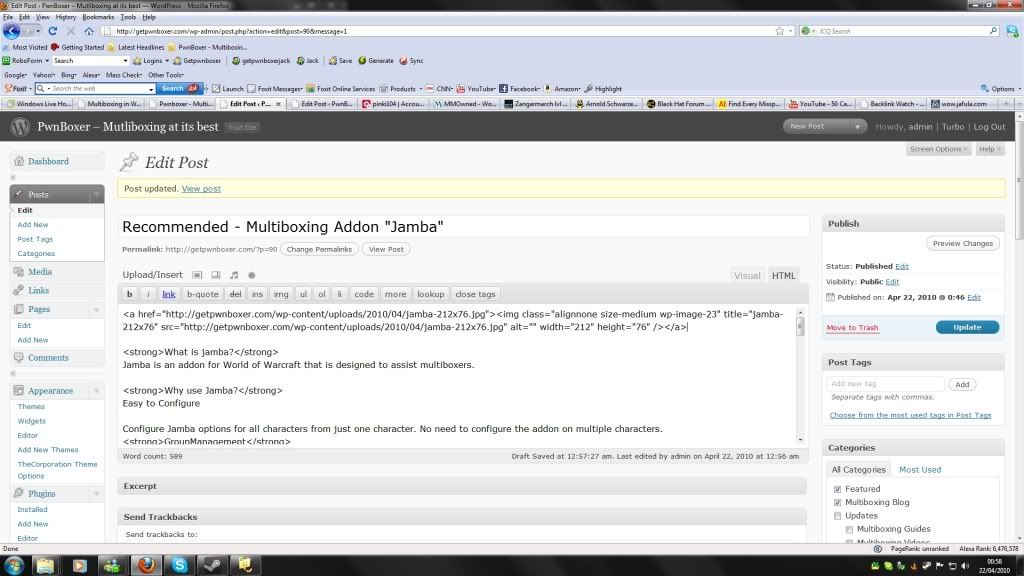Screen dimensions: 1024x576
Task: Click the RoboForm Save icon button
Action: pos(340,61)
